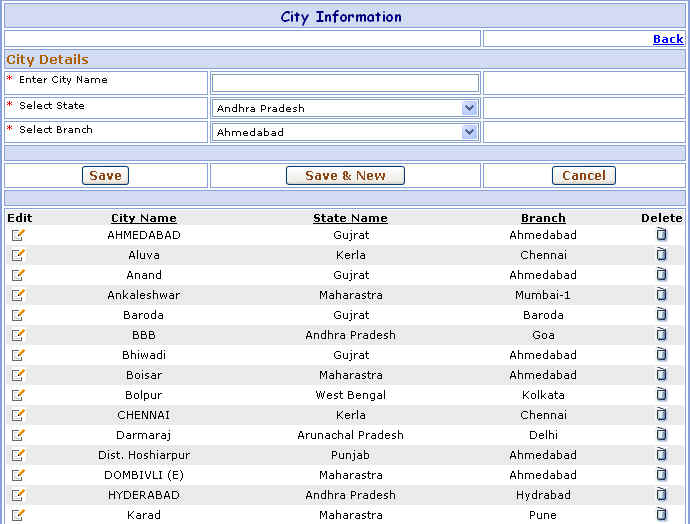Delete the DOMBIVLI (E) row
690x524 pixels.
tap(661, 475)
